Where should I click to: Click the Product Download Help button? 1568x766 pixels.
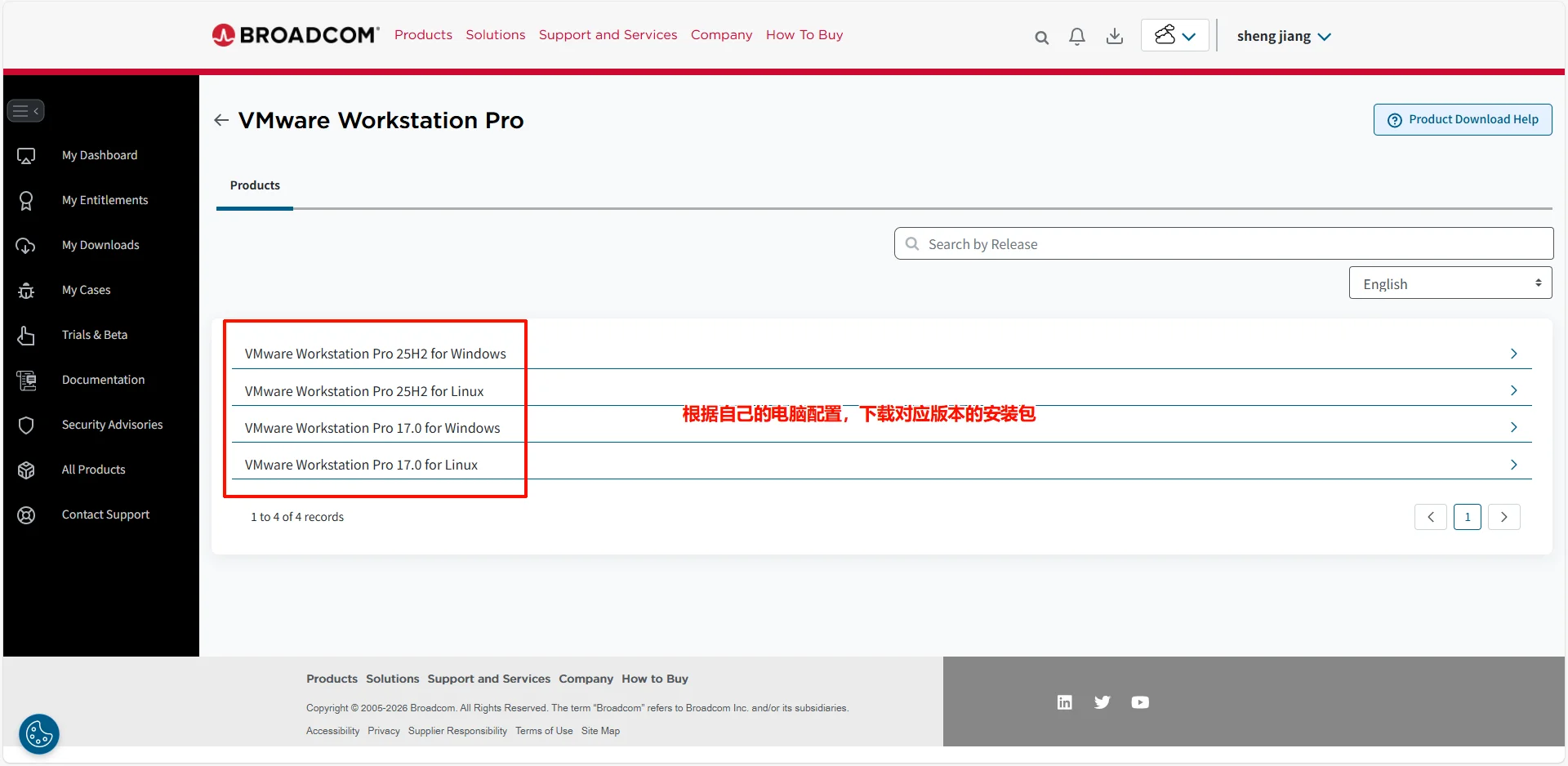click(1463, 119)
